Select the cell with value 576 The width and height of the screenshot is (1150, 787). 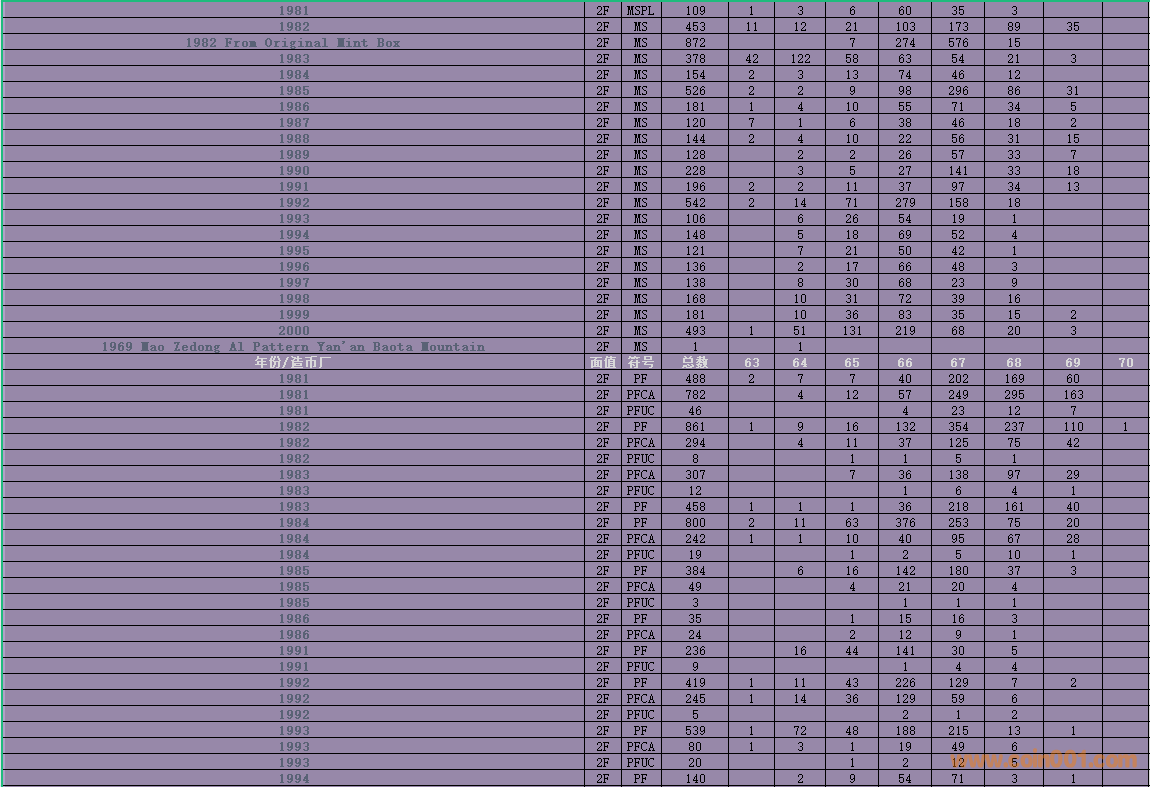click(958, 43)
